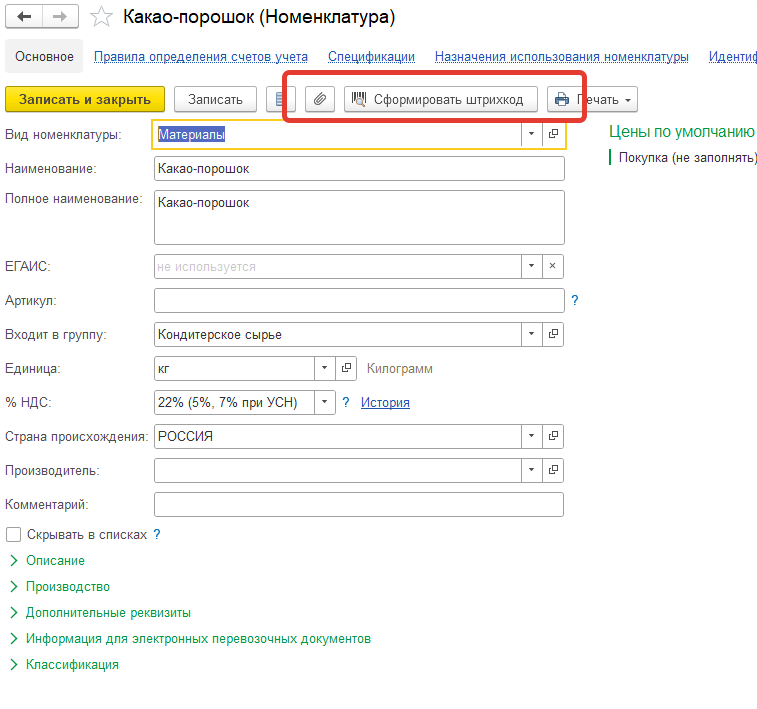Click the Цены по умолчанию heading

pos(682,131)
